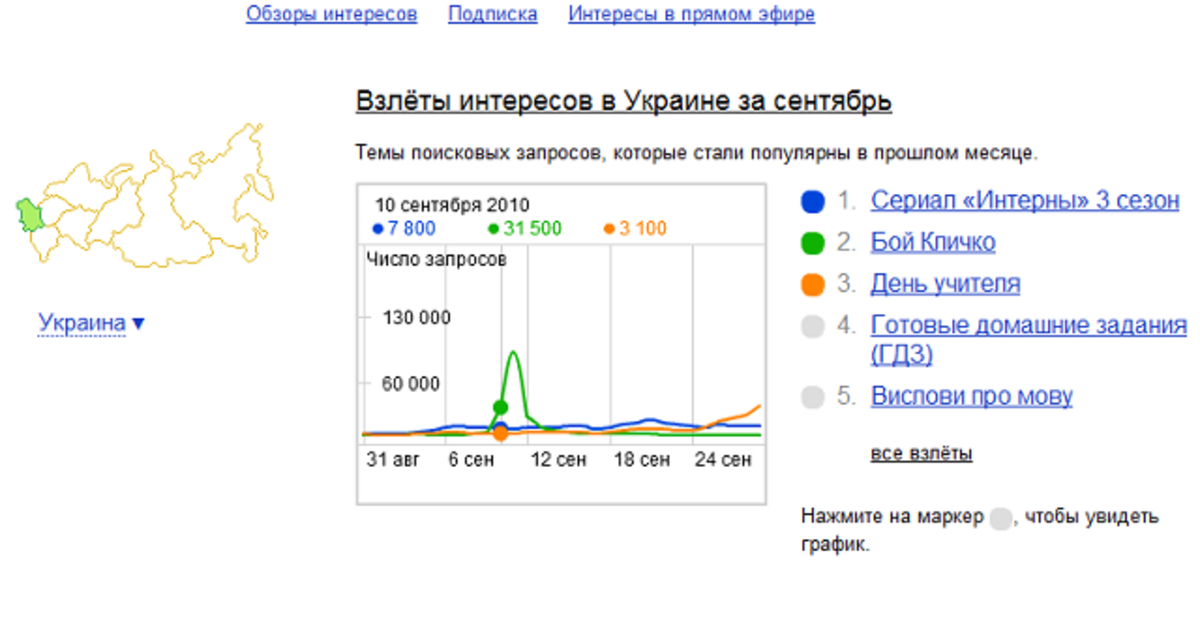Toggle the green marker for Бой Кличко
The image size is (1200, 643).
pos(813,243)
